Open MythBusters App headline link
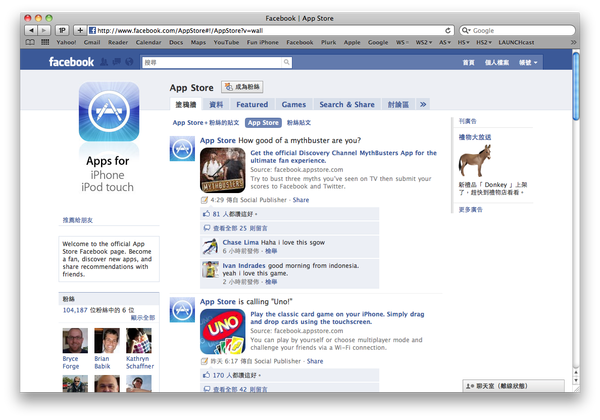This screenshot has height=420, width=600. [x=344, y=156]
